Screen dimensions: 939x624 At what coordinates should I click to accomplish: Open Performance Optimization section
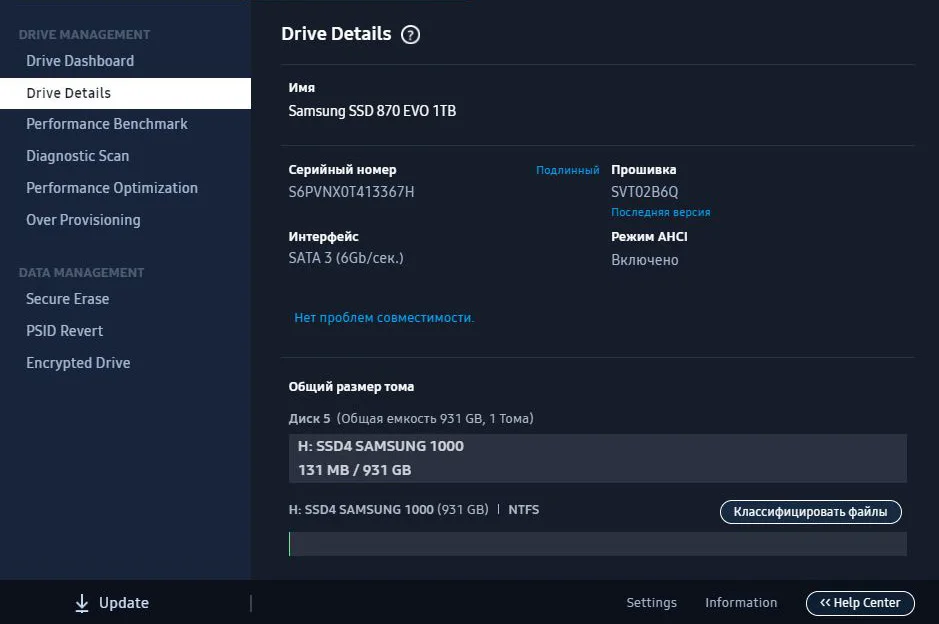tap(112, 188)
